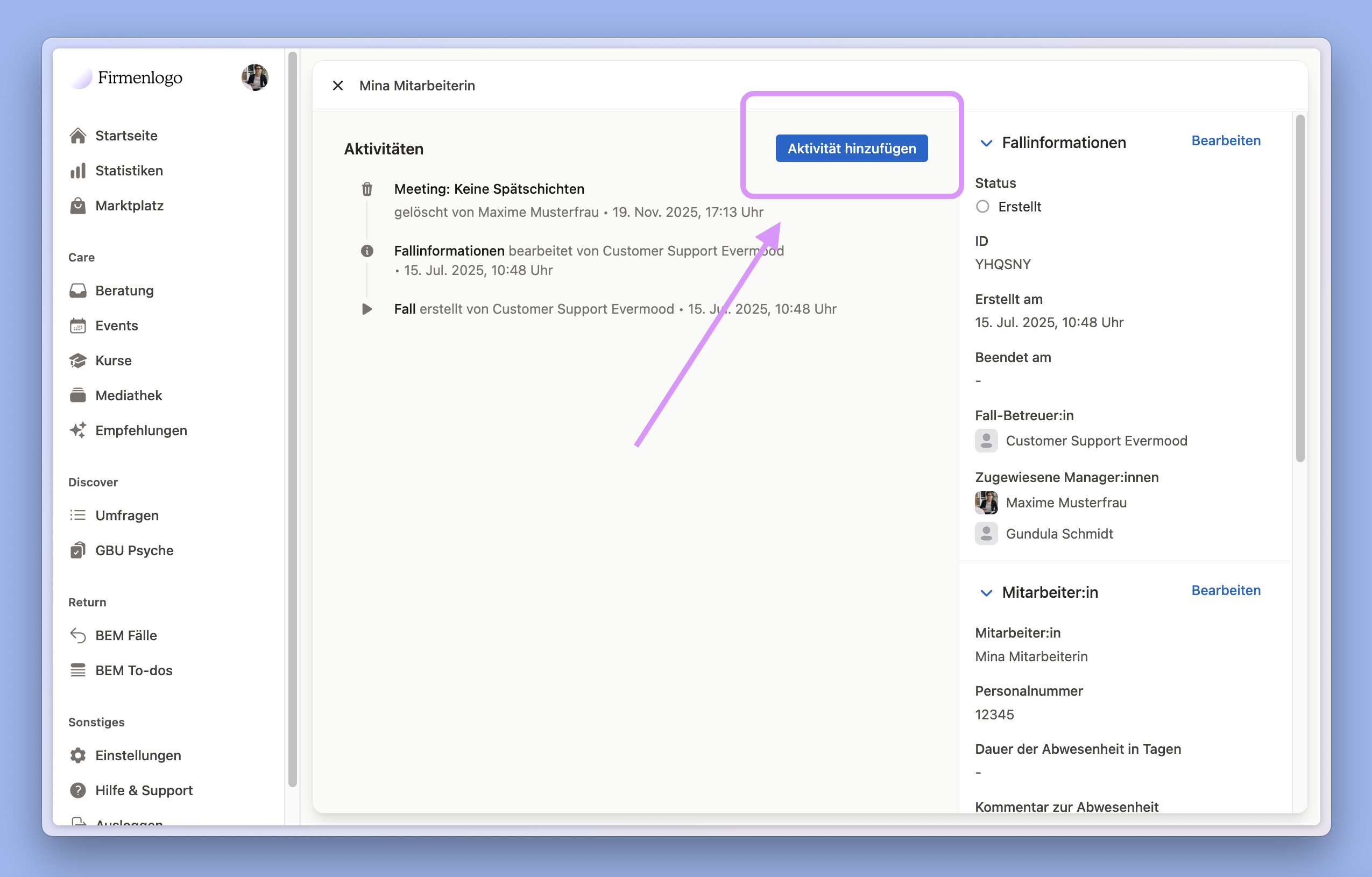Click the Einstellungen gear icon
Viewport: 1372px width, 877px height.
(x=77, y=755)
